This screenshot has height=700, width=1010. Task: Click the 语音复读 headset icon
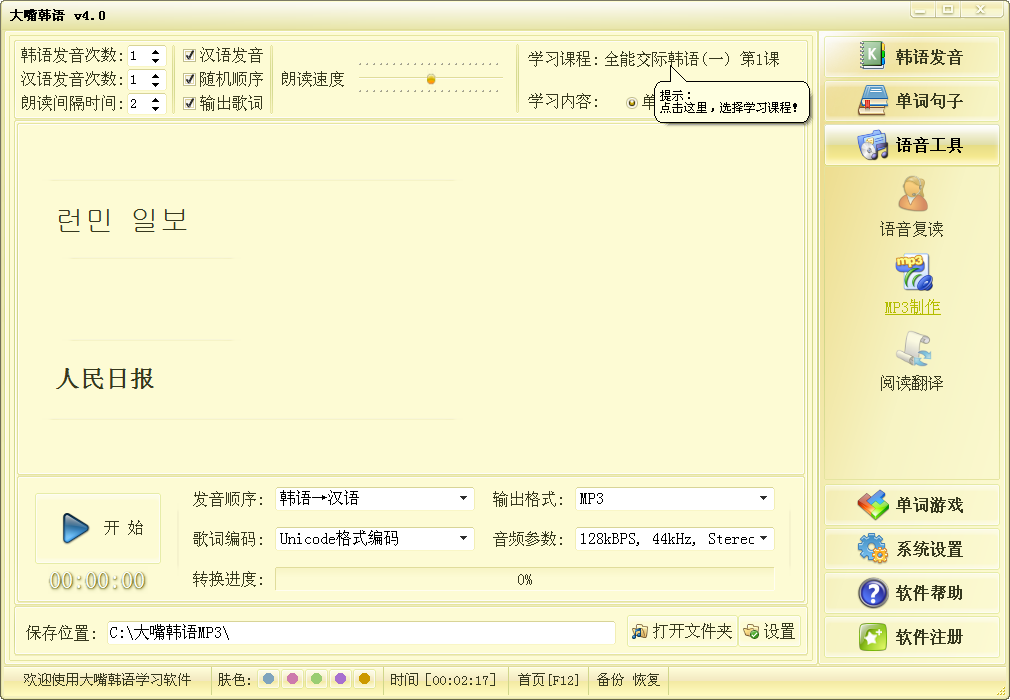coord(912,194)
